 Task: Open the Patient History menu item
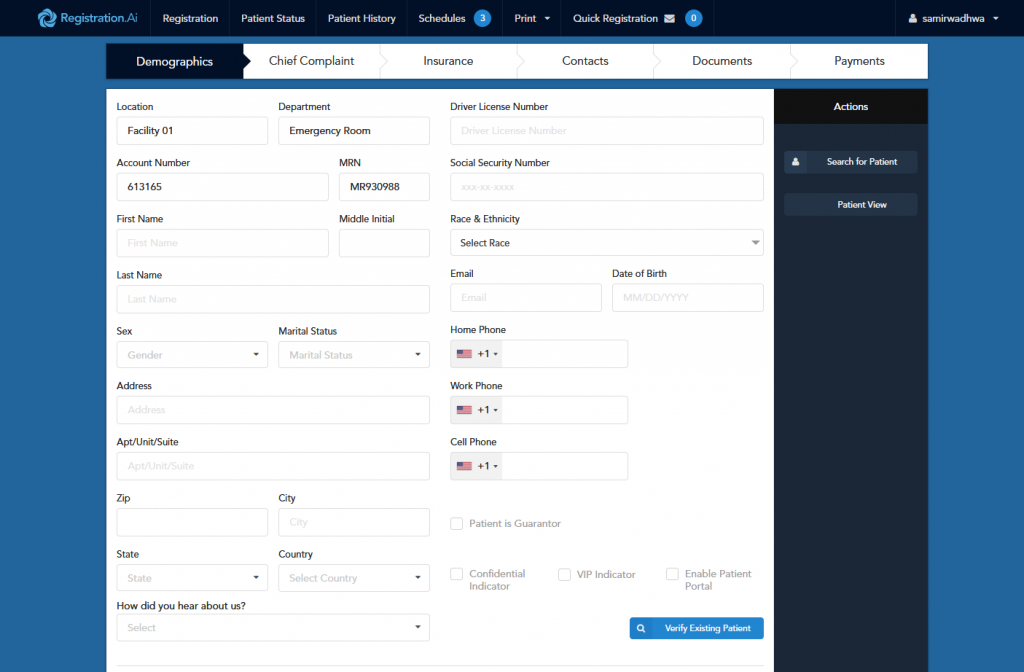pyautogui.click(x=362, y=18)
